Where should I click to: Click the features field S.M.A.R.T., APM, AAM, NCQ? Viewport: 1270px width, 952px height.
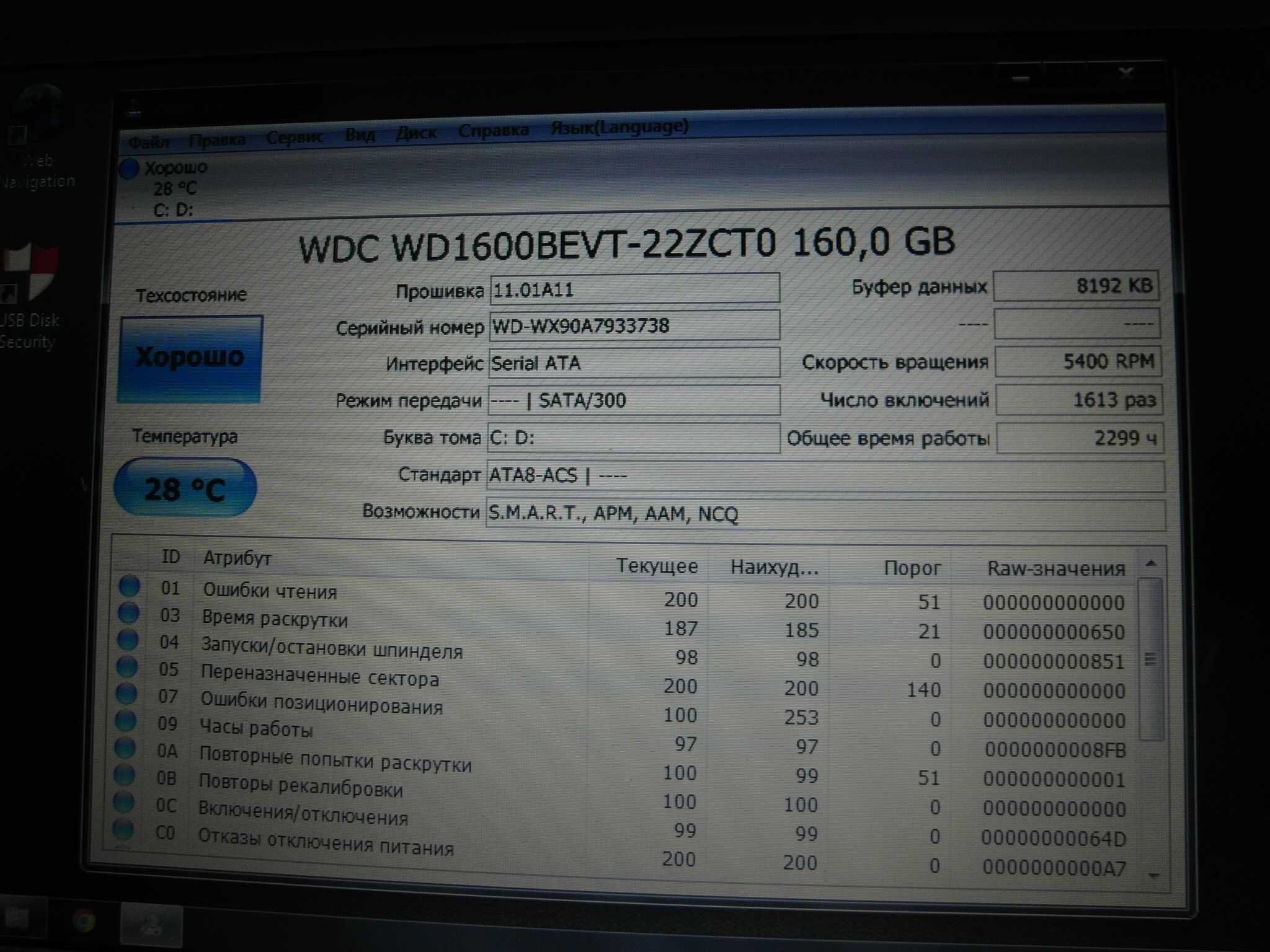click(825, 514)
